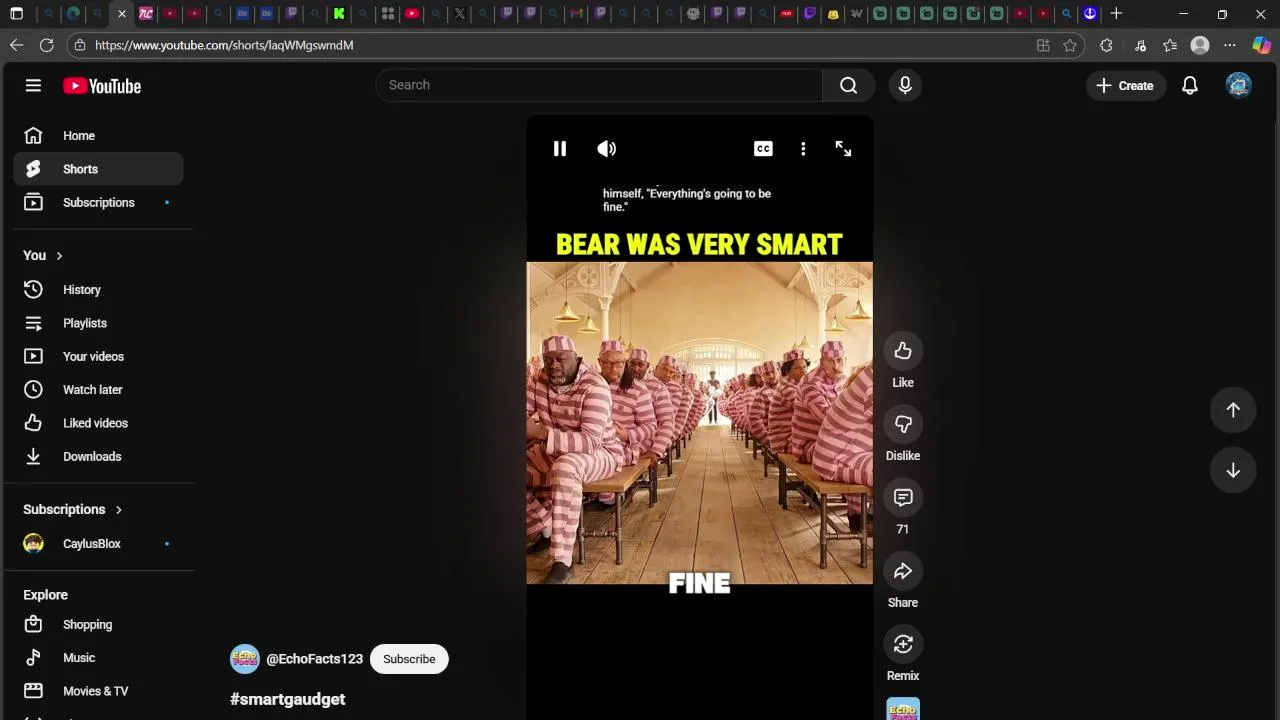Open the 71 comments

(x=903, y=498)
